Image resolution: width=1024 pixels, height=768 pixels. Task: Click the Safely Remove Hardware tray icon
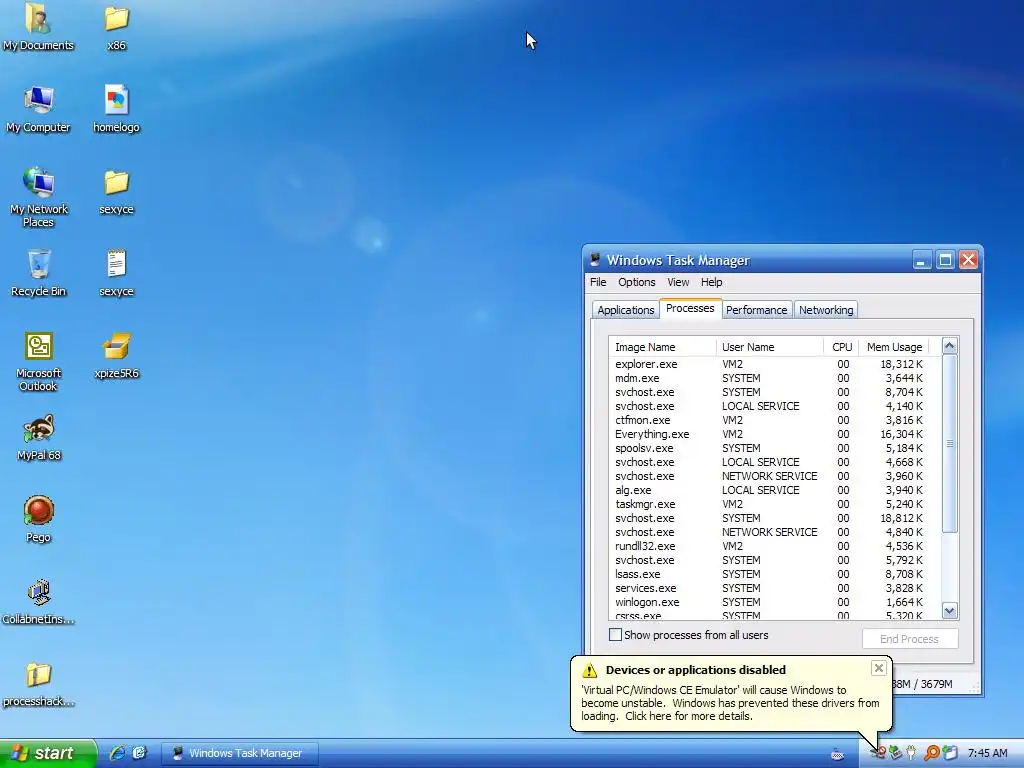coord(895,753)
